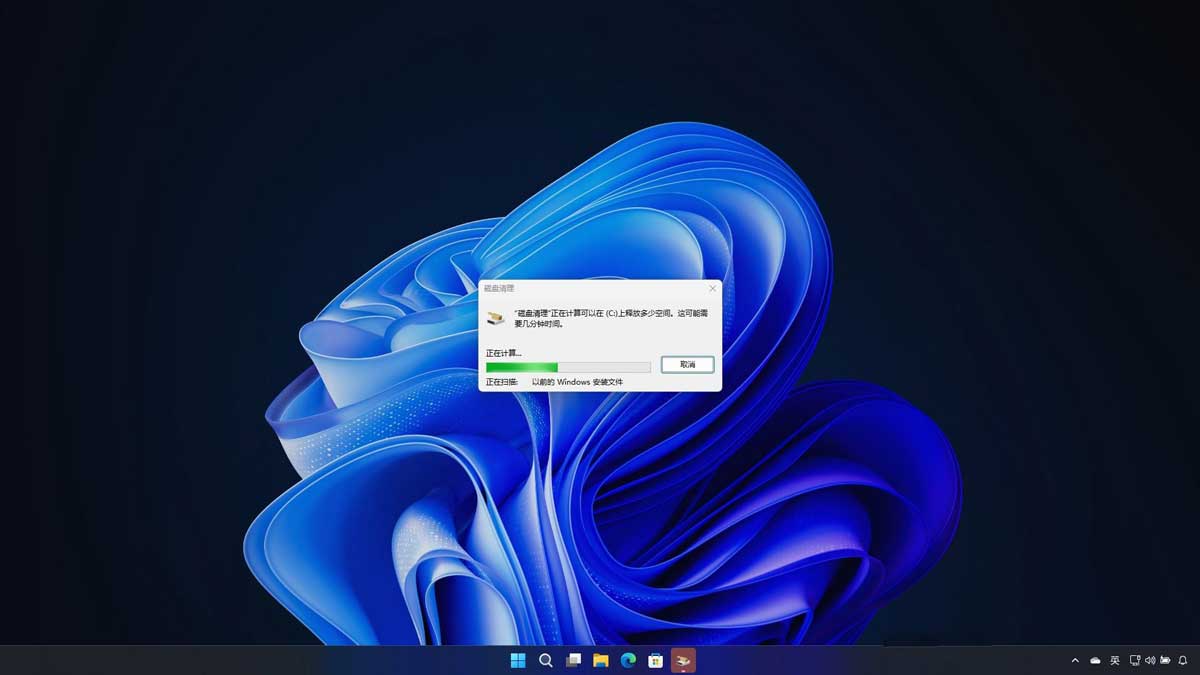Open File Explorer from the taskbar

(601, 660)
